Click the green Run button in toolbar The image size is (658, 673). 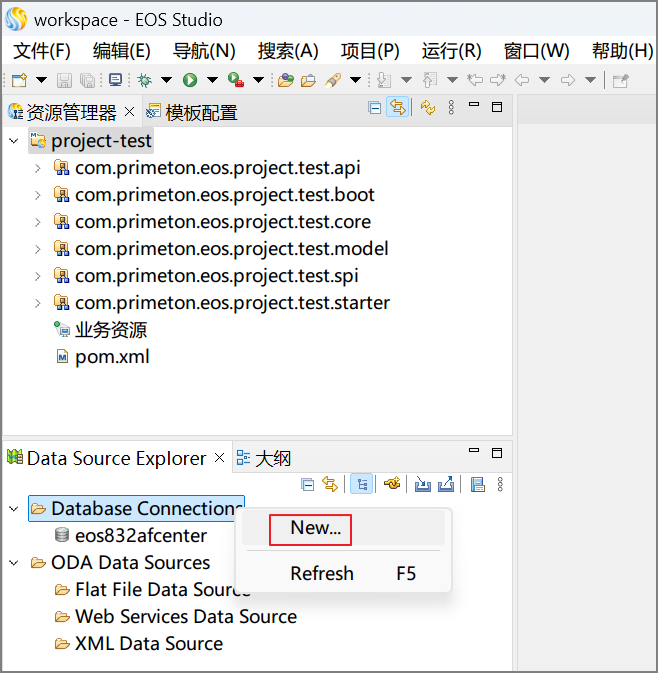189,80
